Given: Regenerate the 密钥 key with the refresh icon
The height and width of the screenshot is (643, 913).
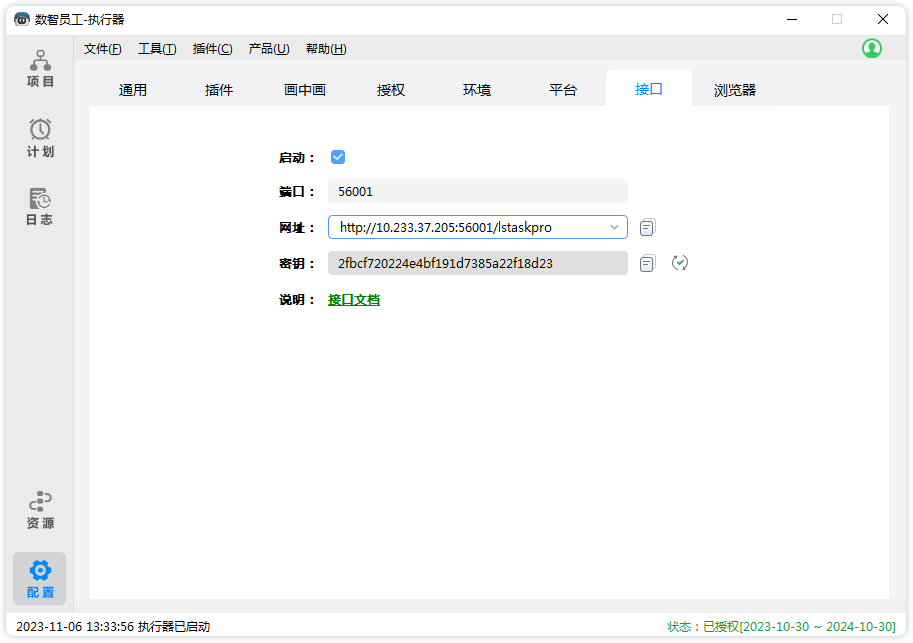Looking at the screenshot, I should [x=680, y=263].
